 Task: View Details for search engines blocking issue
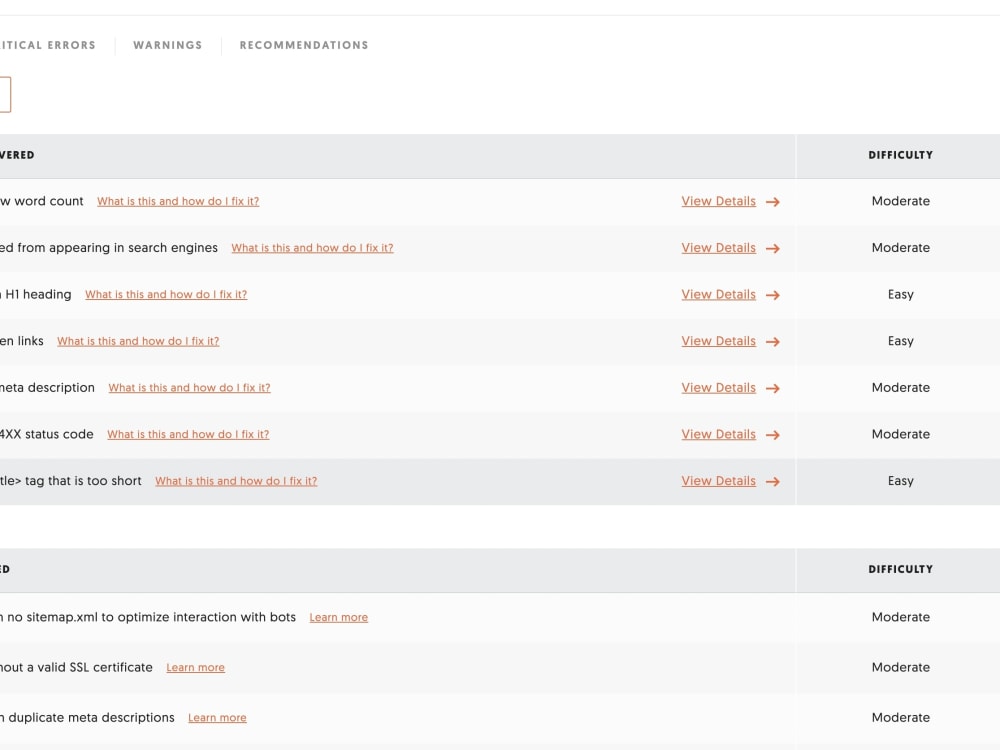tap(718, 247)
